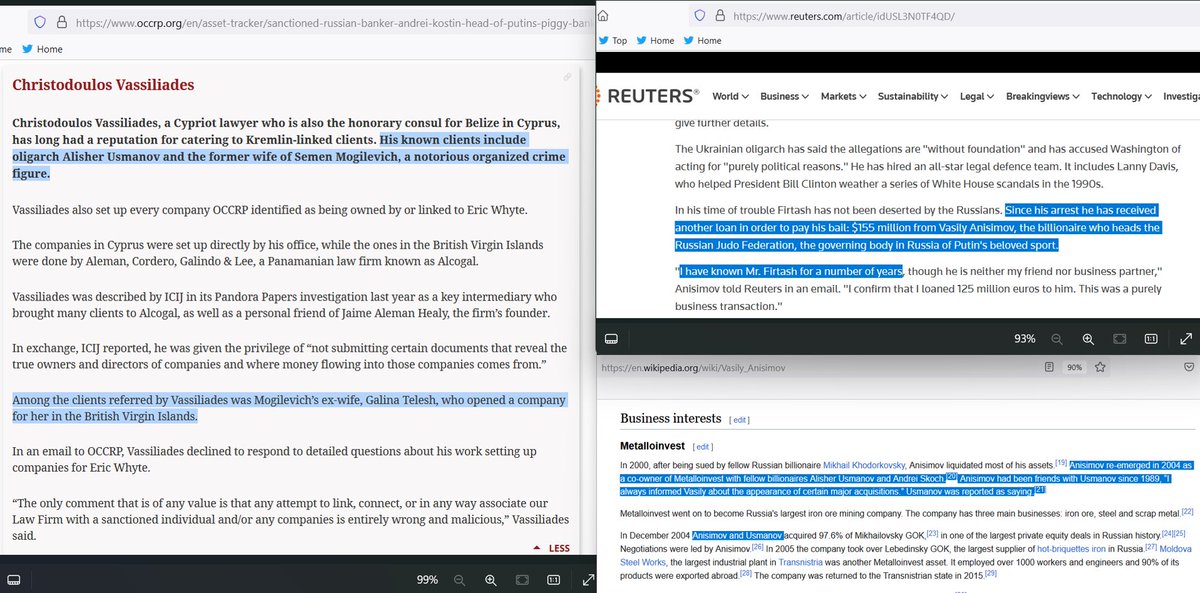Click the Home icon beside the Reuters address bar
This screenshot has width=1200, height=593.
click(603, 16)
